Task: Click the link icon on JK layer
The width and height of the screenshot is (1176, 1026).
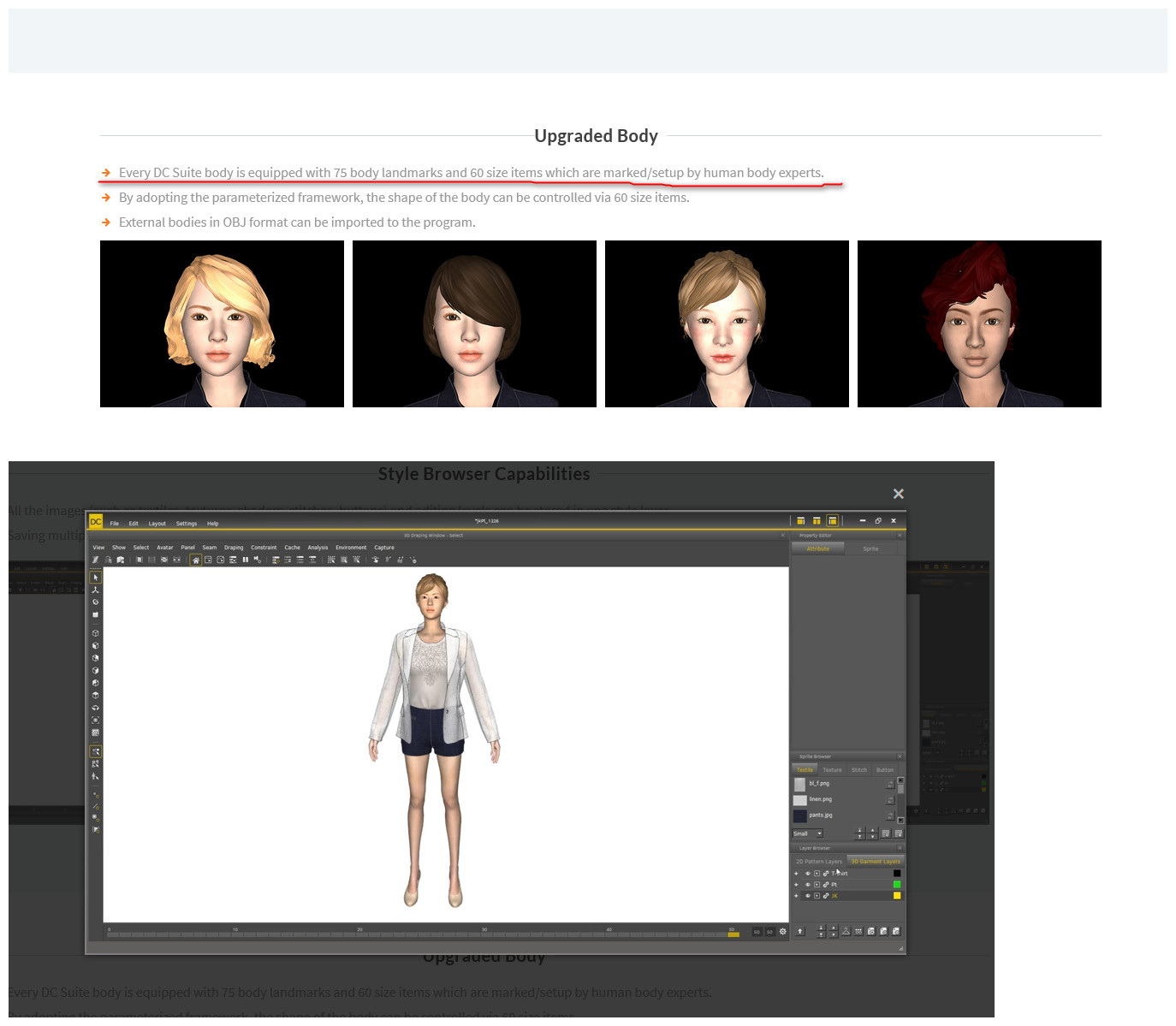Action: click(x=826, y=896)
